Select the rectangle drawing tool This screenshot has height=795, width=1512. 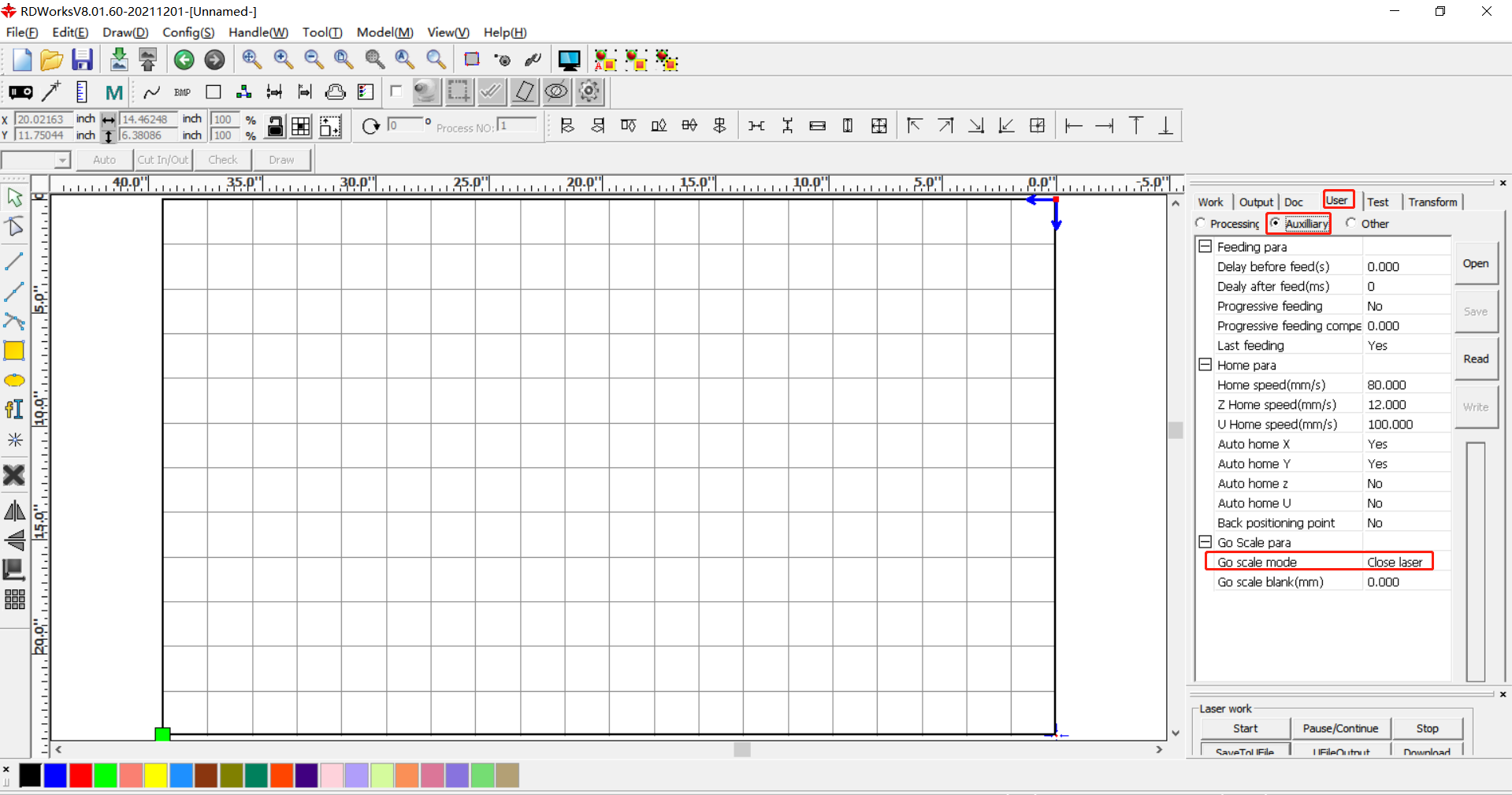click(14, 351)
